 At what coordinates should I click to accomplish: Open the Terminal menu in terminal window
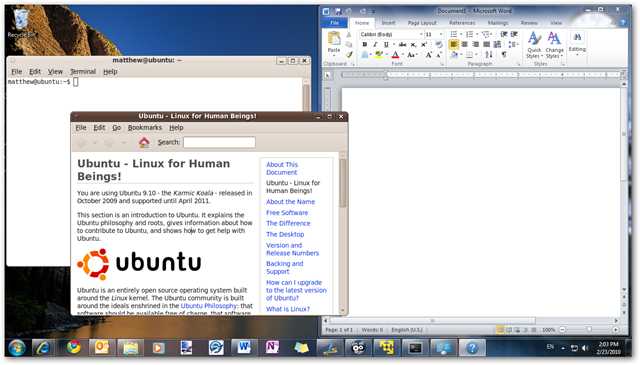(x=83, y=71)
